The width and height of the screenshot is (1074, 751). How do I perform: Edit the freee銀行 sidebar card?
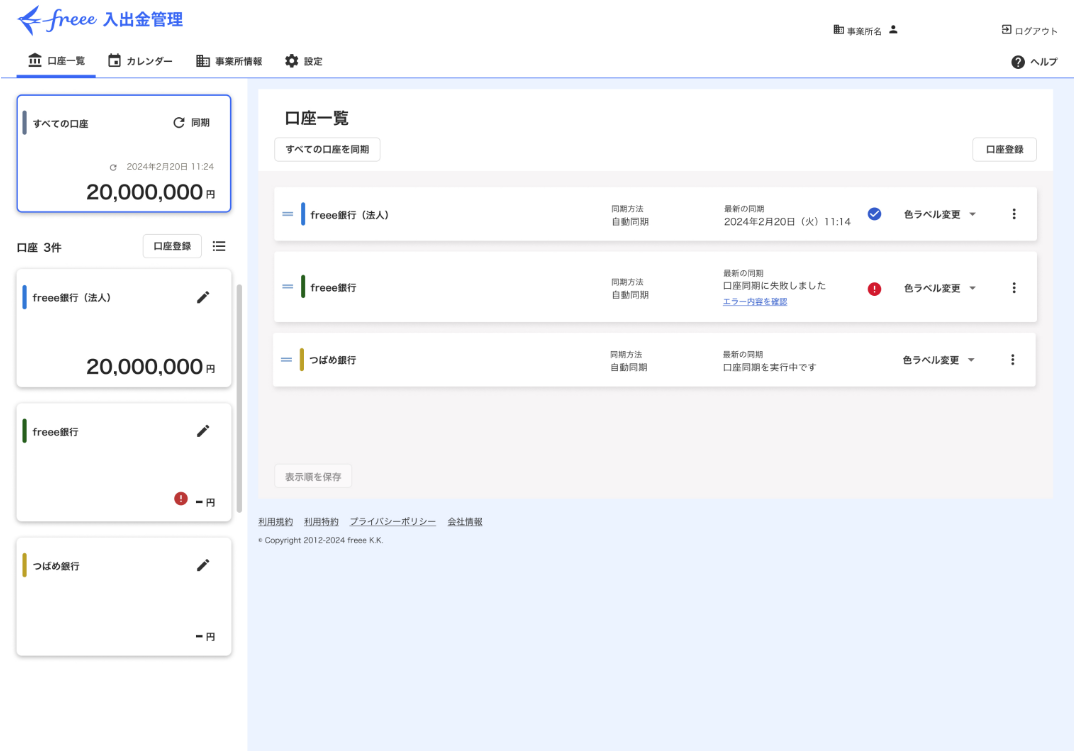[203, 431]
